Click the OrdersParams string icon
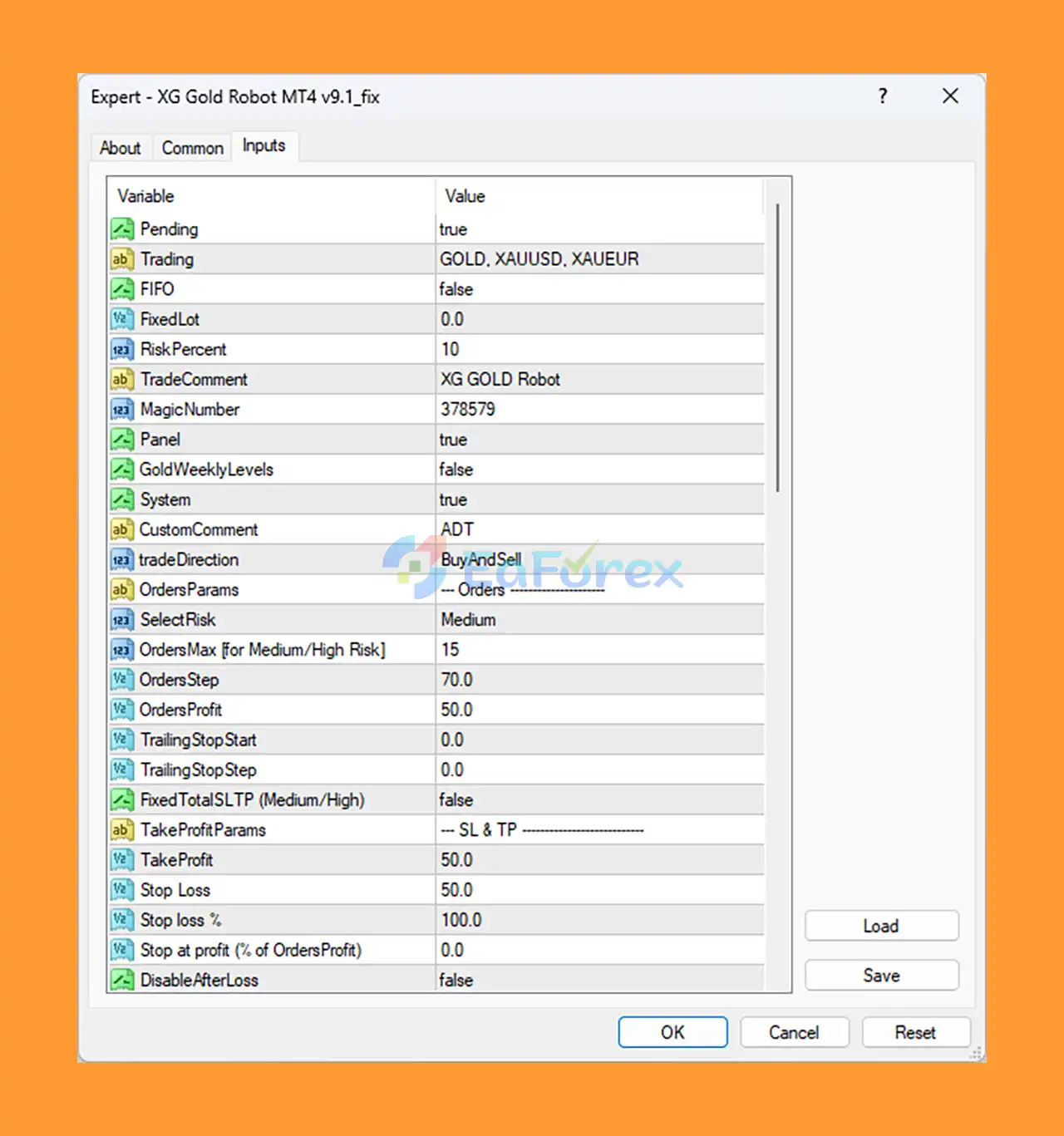 pos(122,589)
